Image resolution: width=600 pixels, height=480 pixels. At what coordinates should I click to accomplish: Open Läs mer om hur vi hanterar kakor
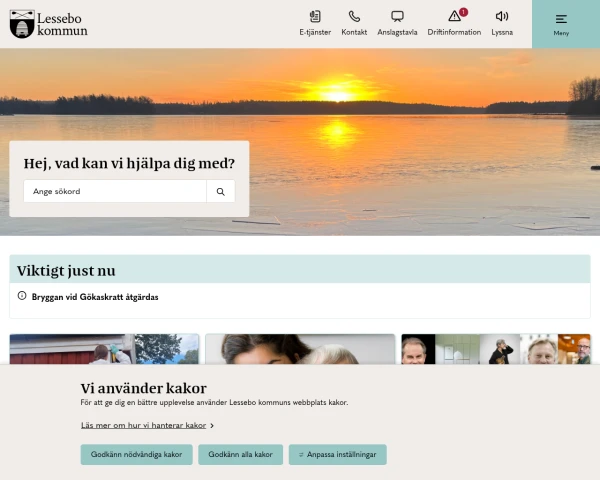[143, 425]
